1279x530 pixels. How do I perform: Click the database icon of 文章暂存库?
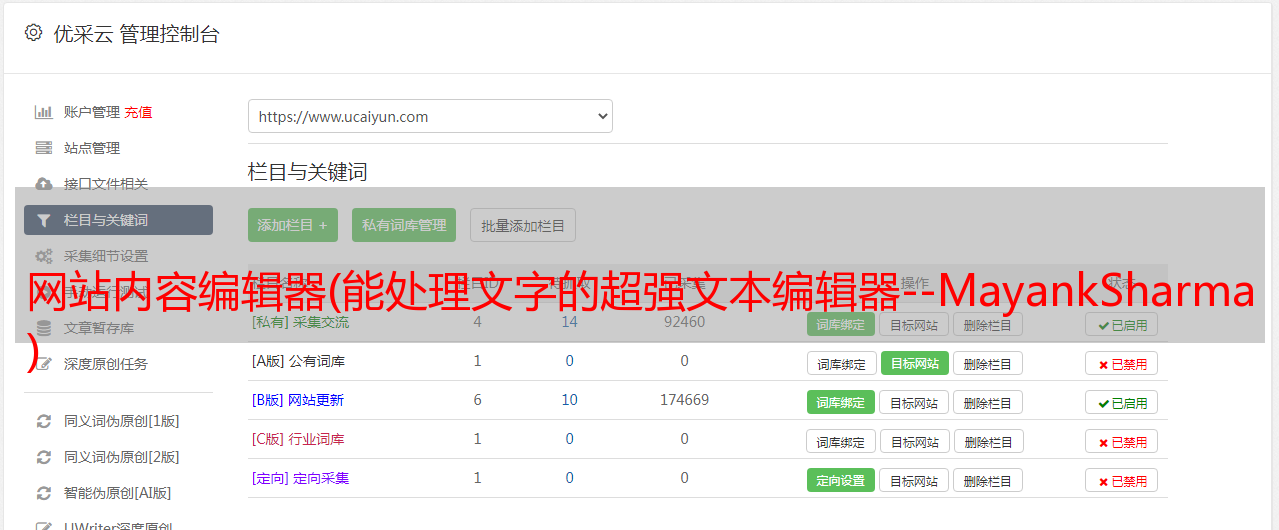pos(43,328)
